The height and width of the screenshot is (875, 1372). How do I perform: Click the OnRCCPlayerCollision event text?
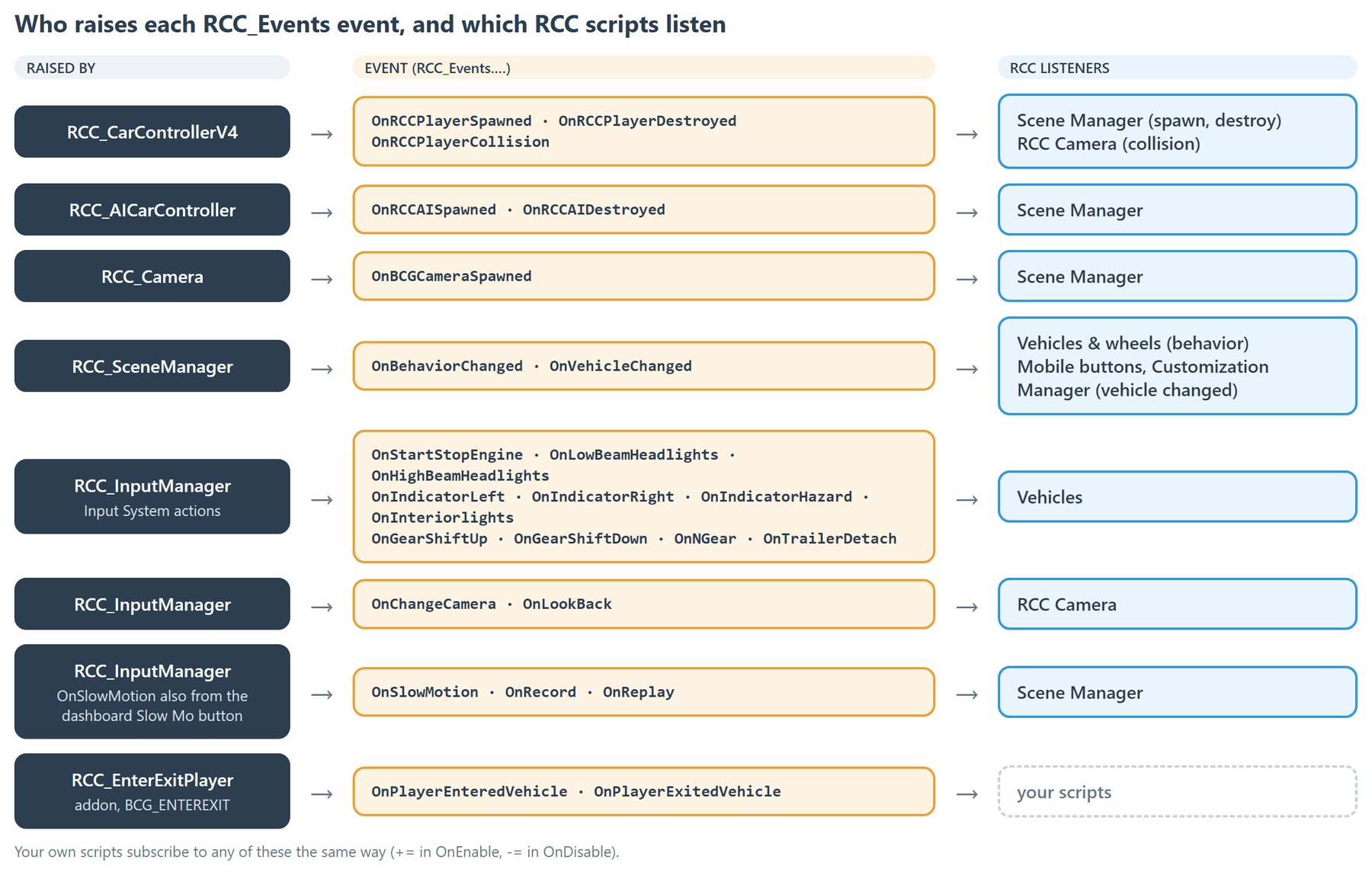click(x=460, y=142)
